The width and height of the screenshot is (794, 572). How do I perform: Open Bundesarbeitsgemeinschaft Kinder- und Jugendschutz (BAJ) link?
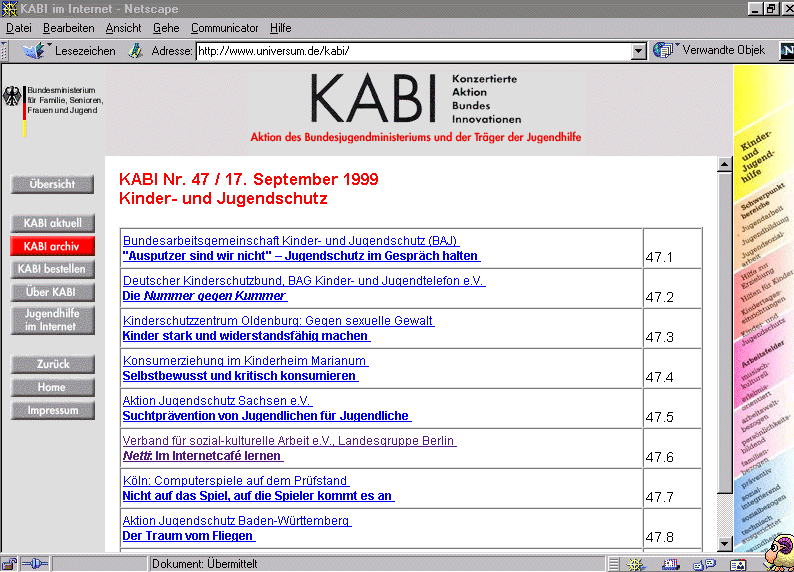click(x=291, y=240)
